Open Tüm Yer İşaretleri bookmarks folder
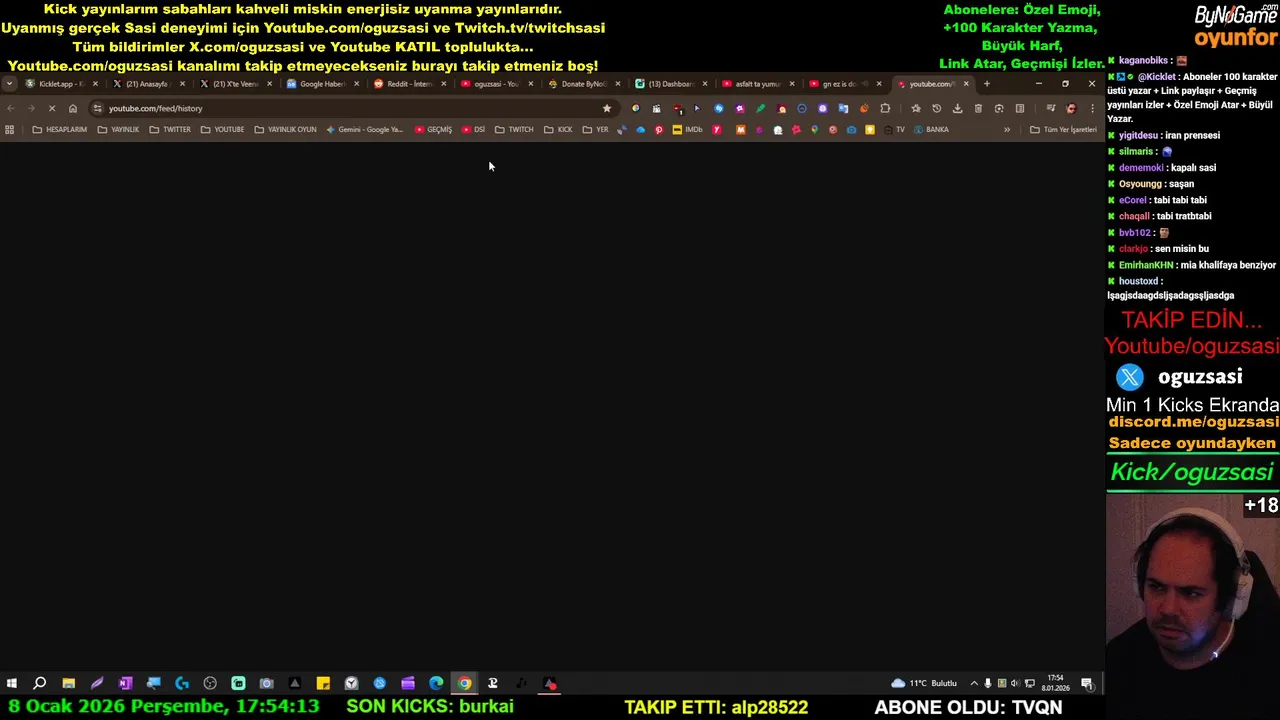Screen dimensions: 1280x720 [1064, 129]
